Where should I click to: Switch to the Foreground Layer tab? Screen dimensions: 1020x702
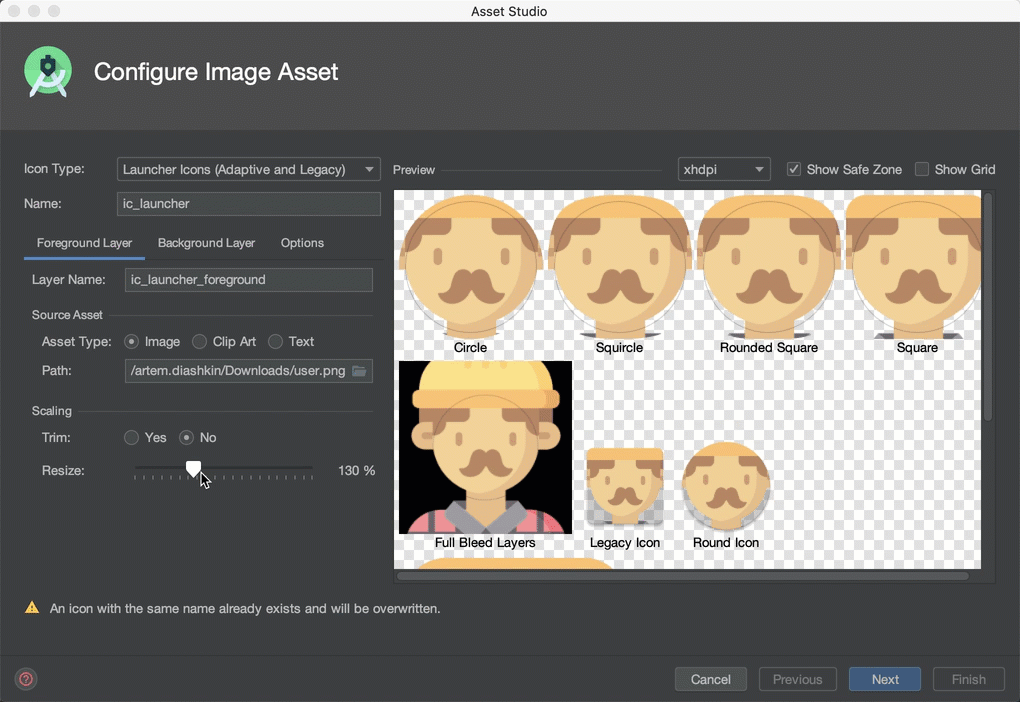coord(85,243)
